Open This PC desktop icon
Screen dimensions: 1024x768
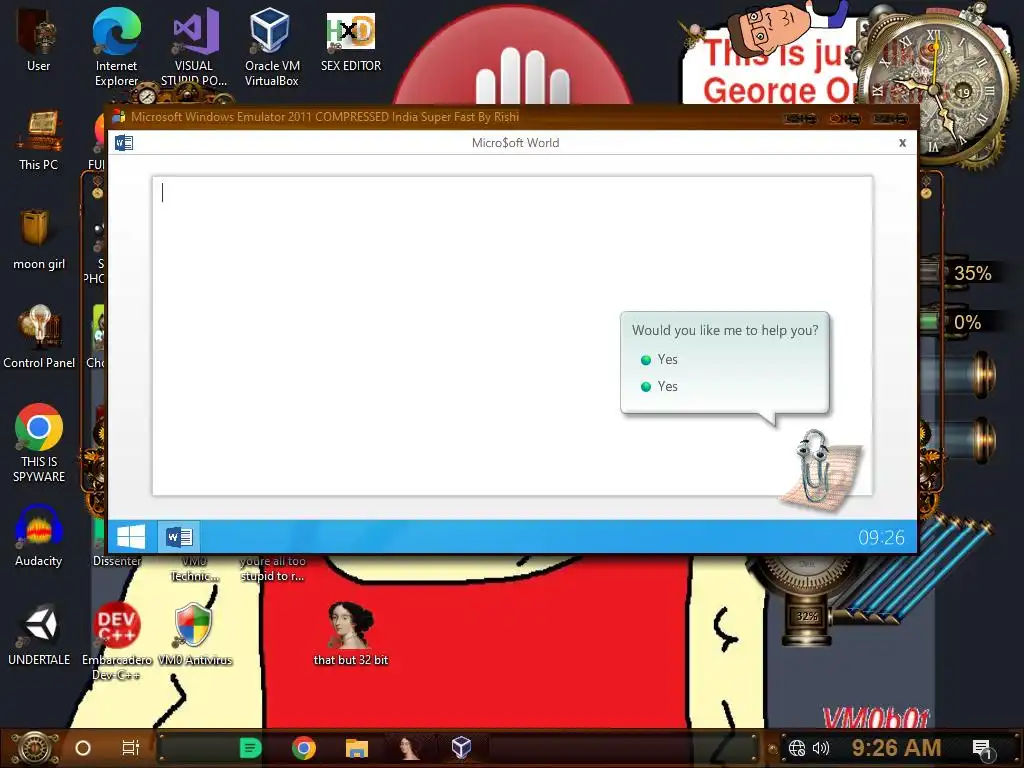(x=39, y=140)
